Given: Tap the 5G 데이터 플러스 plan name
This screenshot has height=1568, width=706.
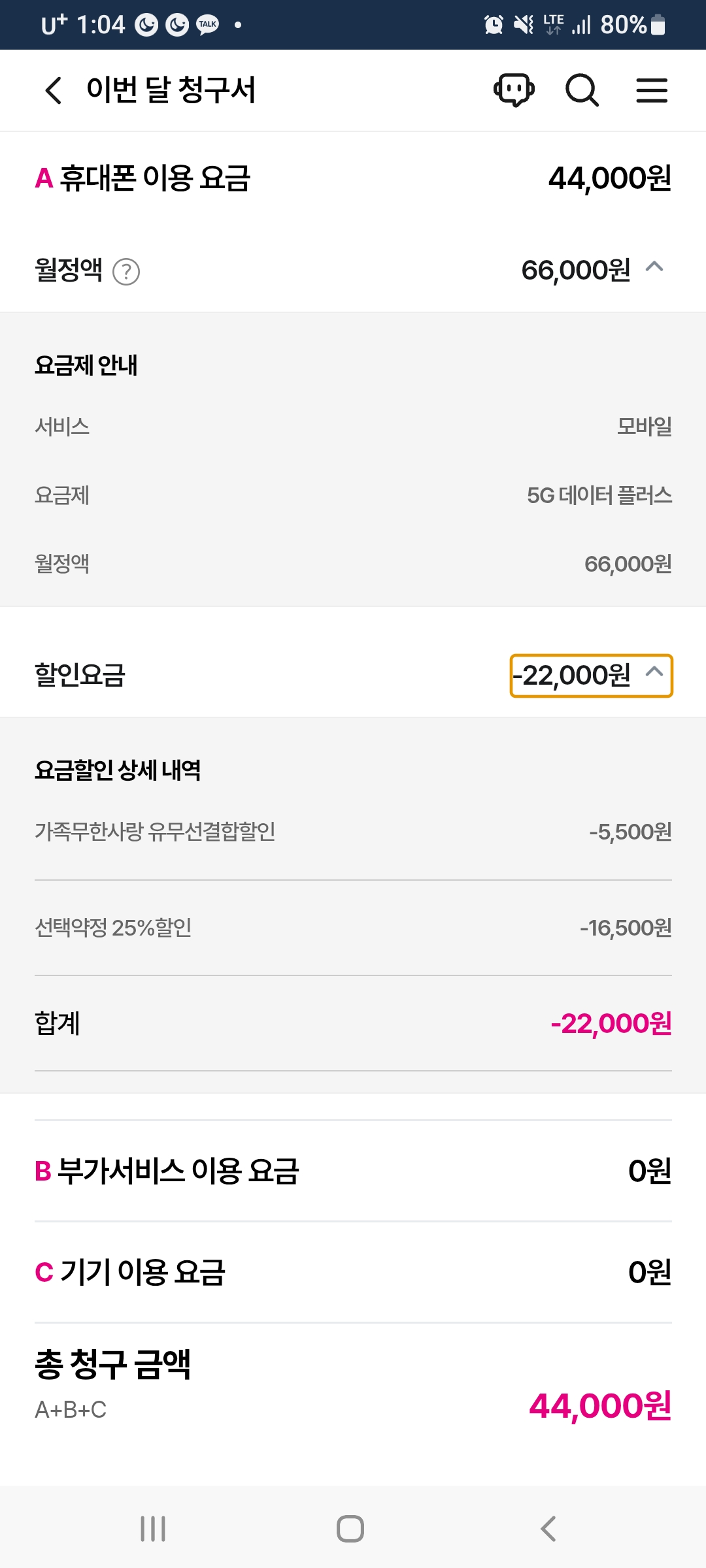Looking at the screenshot, I should click(x=599, y=495).
